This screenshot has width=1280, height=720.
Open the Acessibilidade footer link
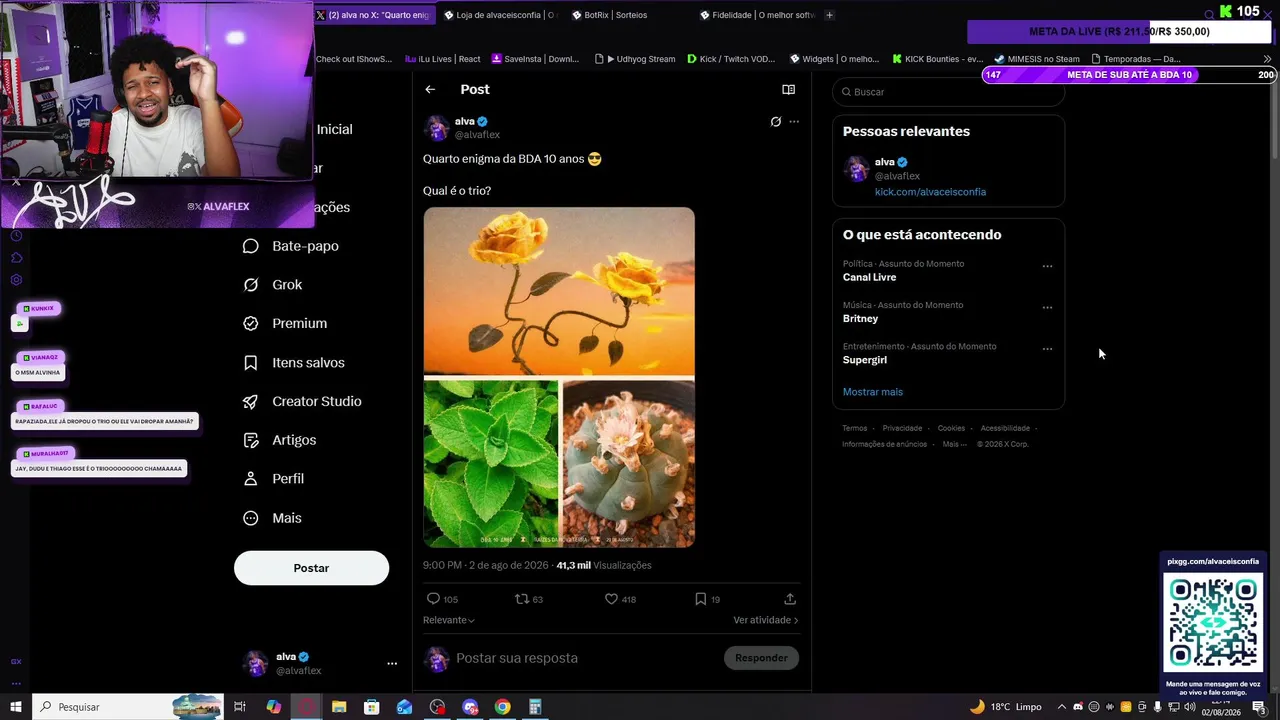1005,429
